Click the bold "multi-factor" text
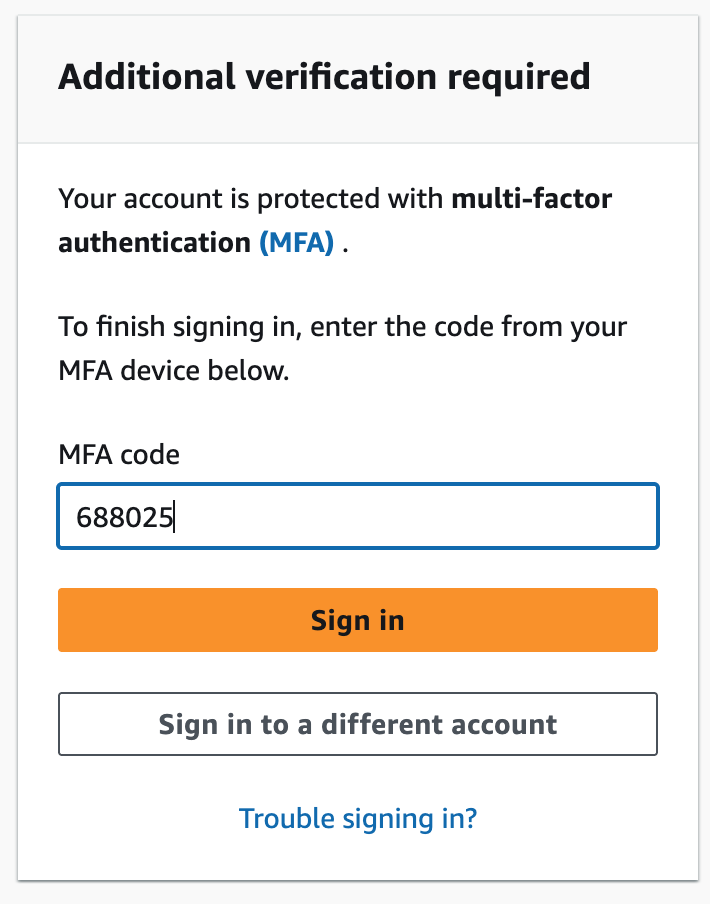Image resolution: width=710 pixels, height=904 pixels. pos(531,198)
